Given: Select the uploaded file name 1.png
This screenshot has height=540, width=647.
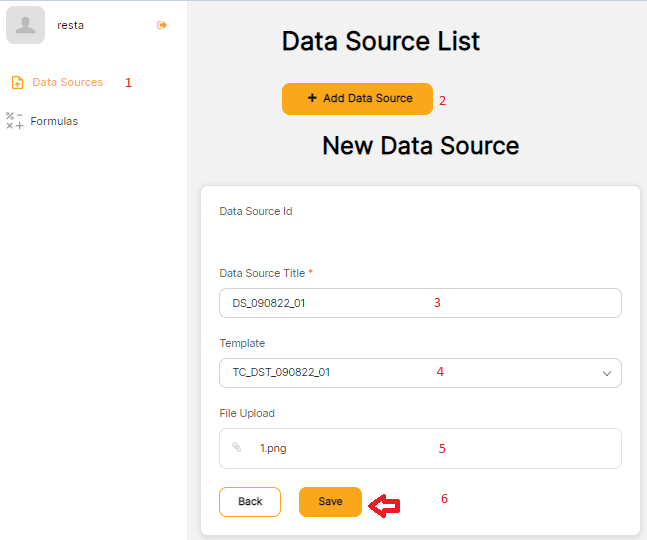Looking at the screenshot, I should tap(273, 448).
